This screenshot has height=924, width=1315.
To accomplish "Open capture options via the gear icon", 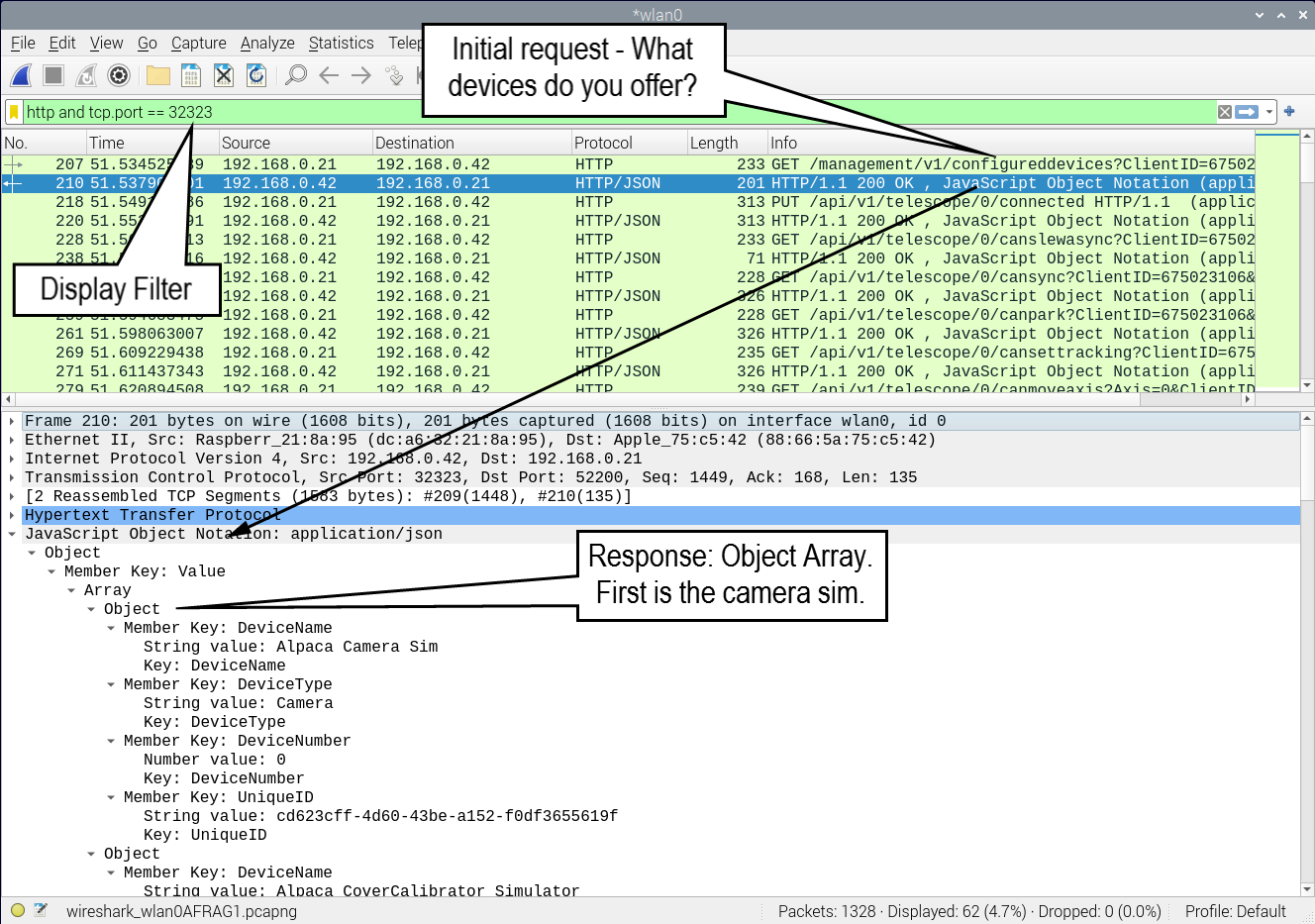I will point(118,75).
